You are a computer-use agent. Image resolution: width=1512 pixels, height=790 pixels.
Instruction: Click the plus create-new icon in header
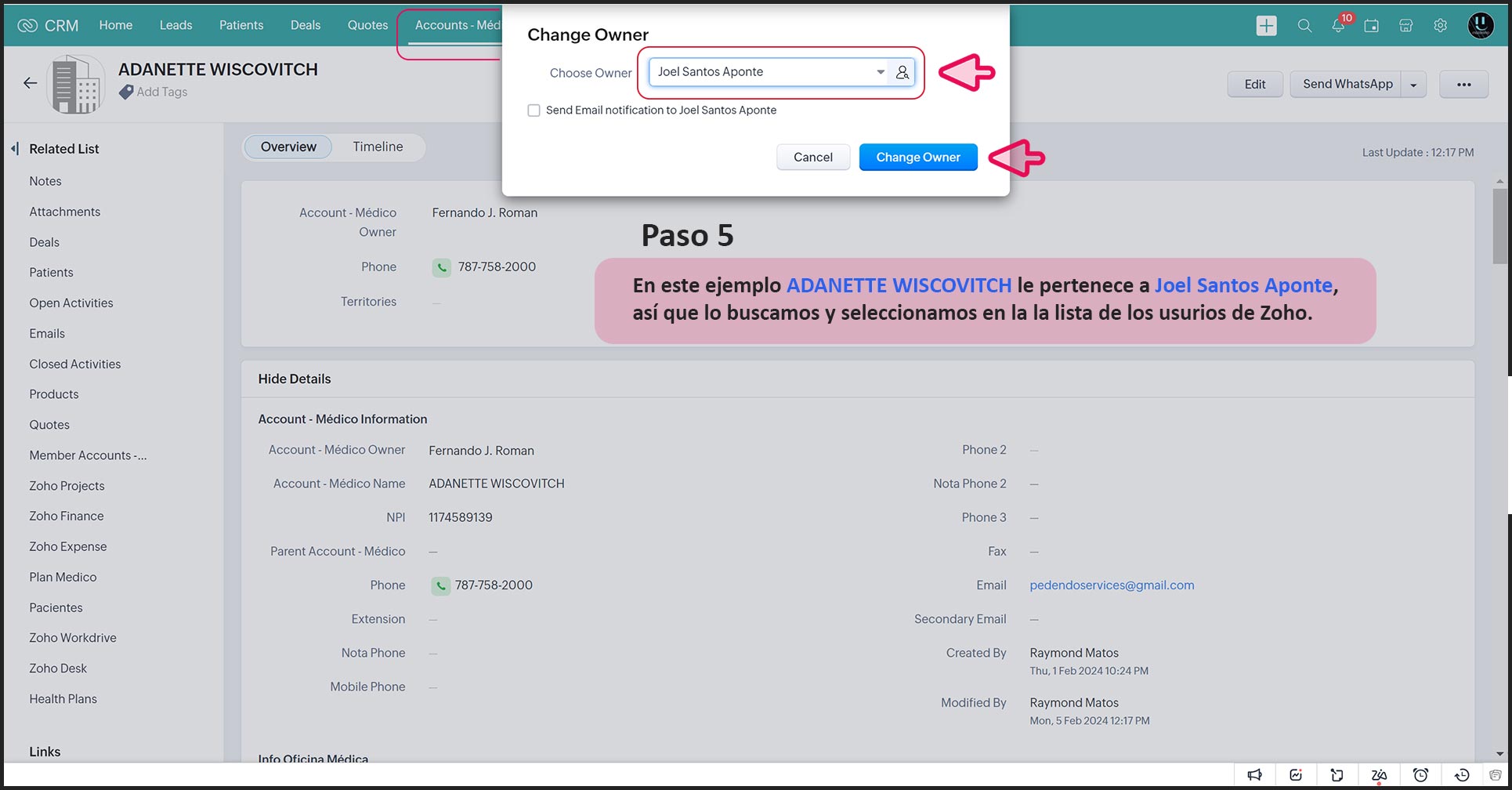tap(1266, 26)
